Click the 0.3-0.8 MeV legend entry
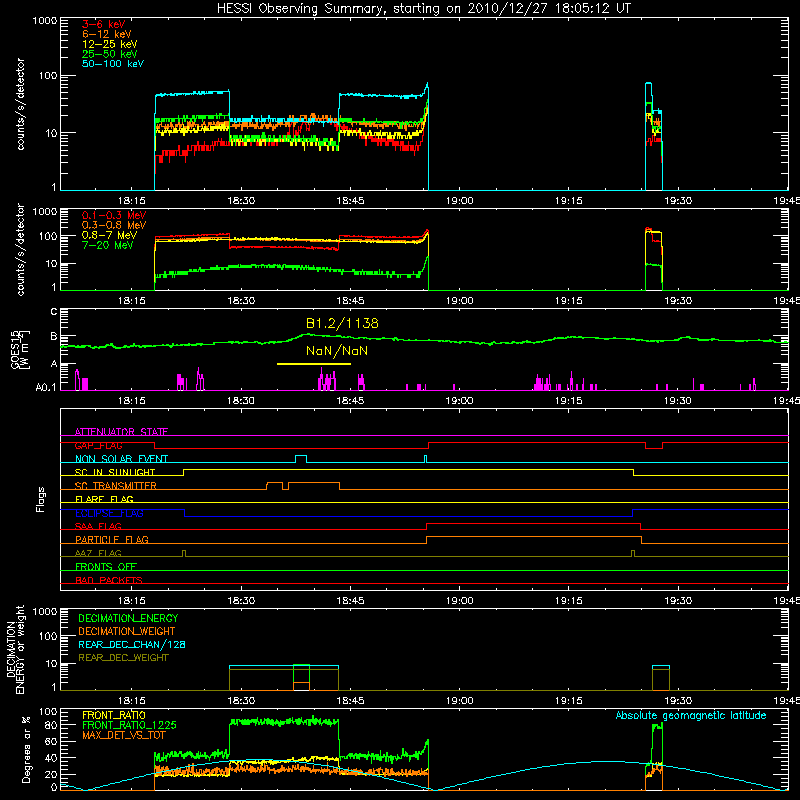Screen dimensions: 800x800 (x=114, y=225)
